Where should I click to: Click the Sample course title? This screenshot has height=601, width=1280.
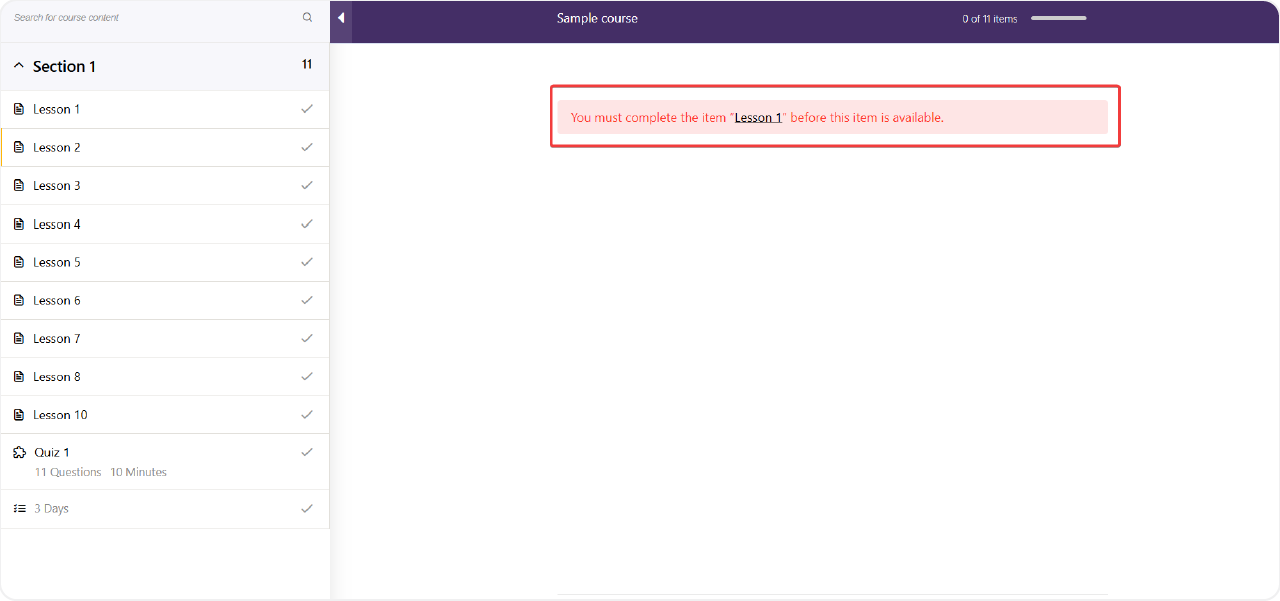click(597, 18)
